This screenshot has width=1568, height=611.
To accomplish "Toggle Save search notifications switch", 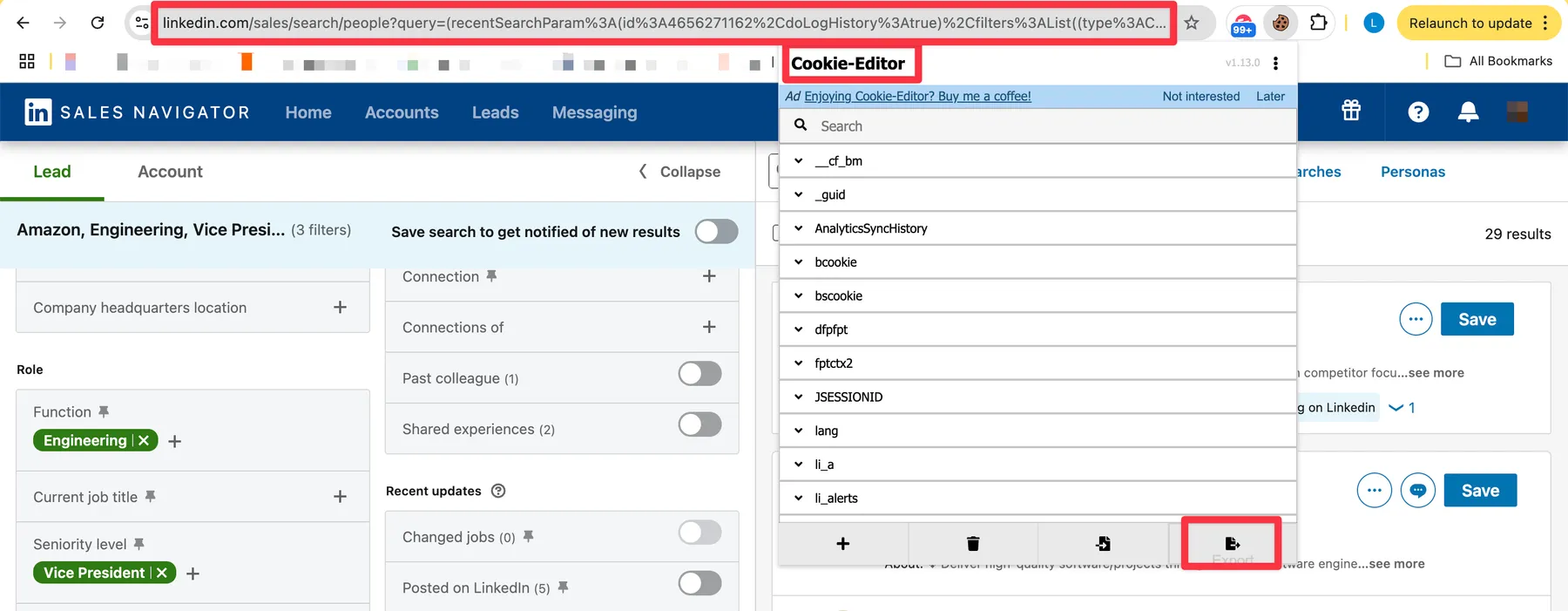I will tap(716, 231).
